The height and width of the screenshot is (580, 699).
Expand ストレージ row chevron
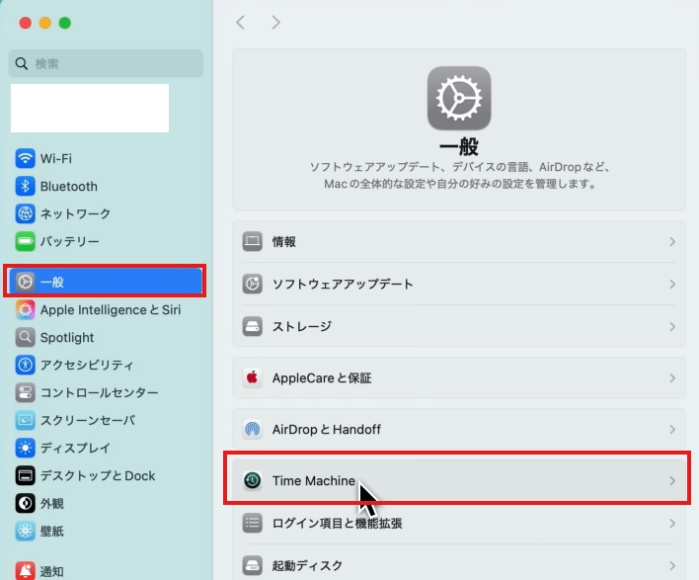coord(672,327)
